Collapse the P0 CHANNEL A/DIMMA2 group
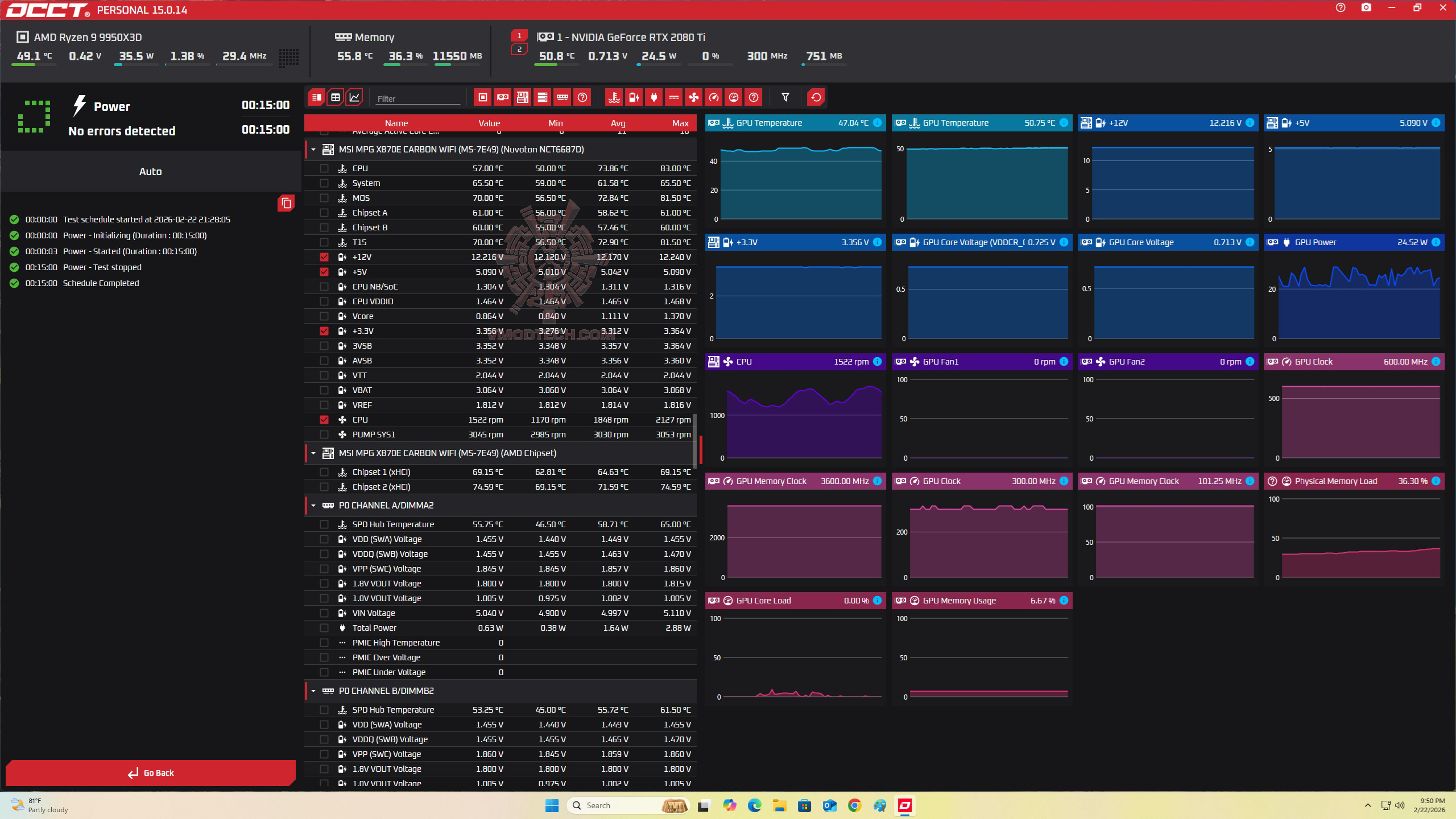This screenshot has width=1456, height=819. click(313, 506)
